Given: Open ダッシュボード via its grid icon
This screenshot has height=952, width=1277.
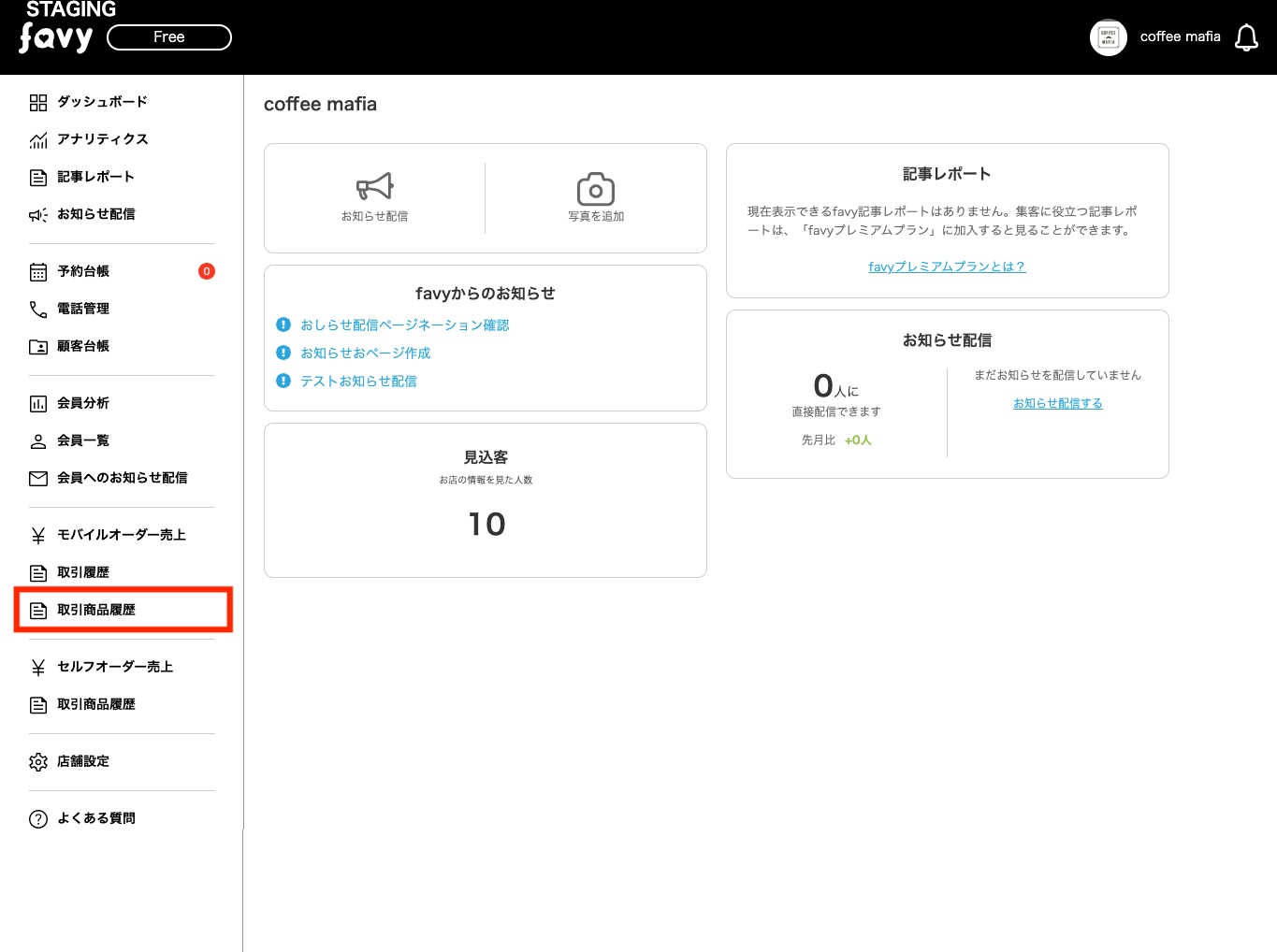Looking at the screenshot, I should pos(38,102).
